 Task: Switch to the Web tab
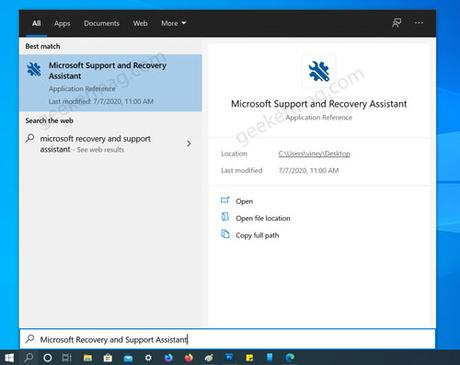coord(140,23)
